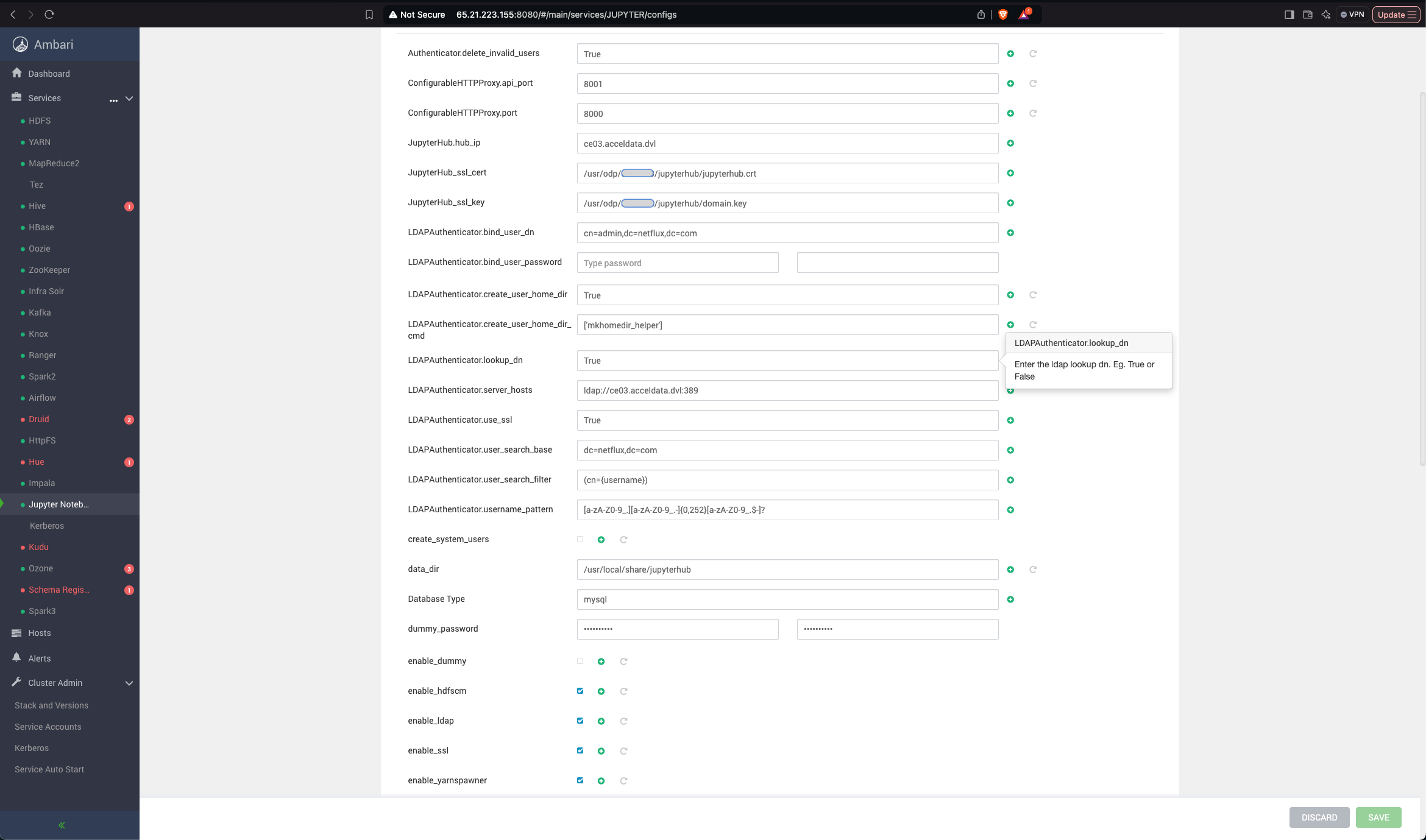The height and width of the screenshot is (840, 1426).
Task: Click the SAVE button
Action: pos(1378,817)
